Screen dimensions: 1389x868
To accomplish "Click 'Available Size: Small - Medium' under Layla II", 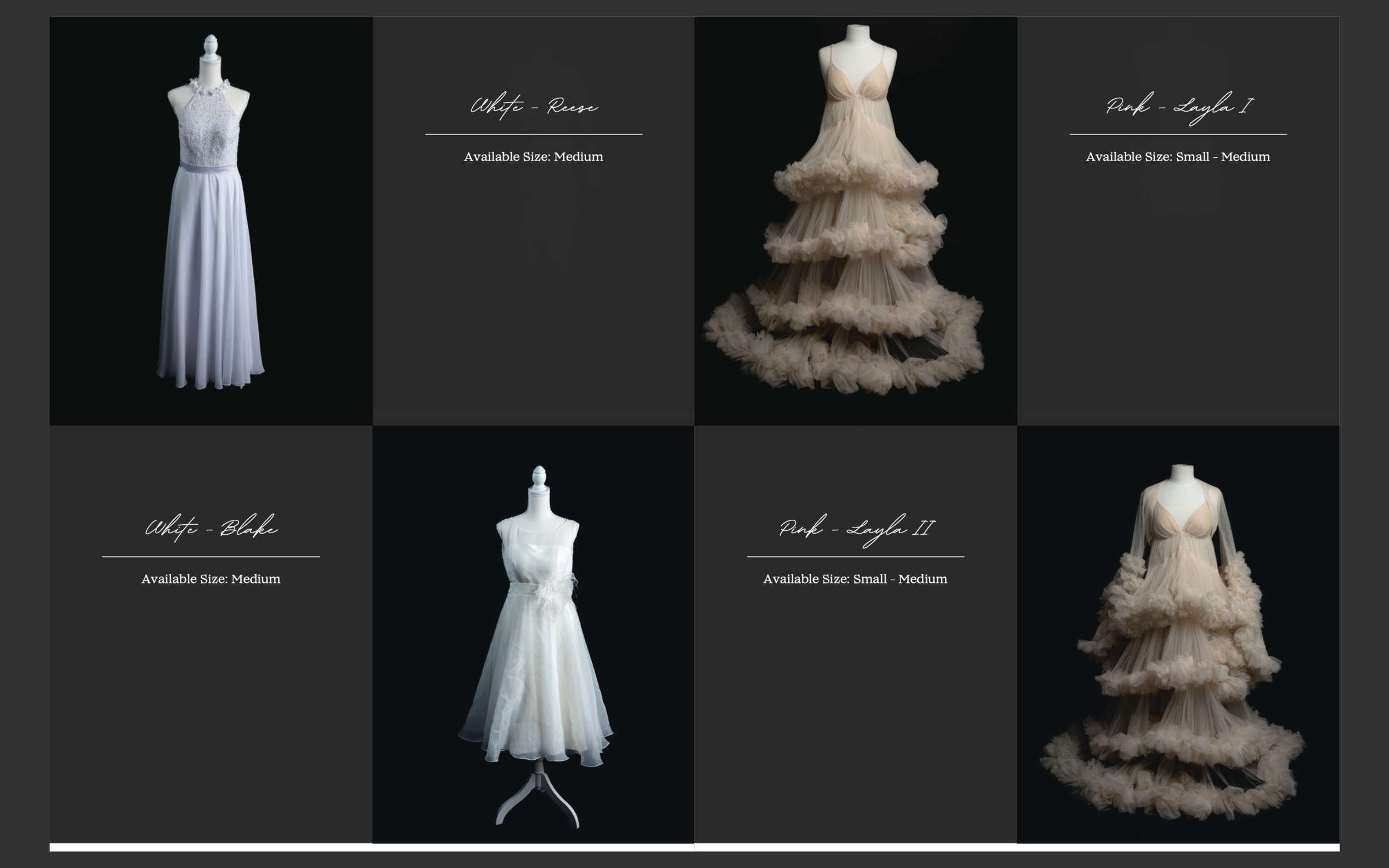I will pyautogui.click(x=855, y=579).
